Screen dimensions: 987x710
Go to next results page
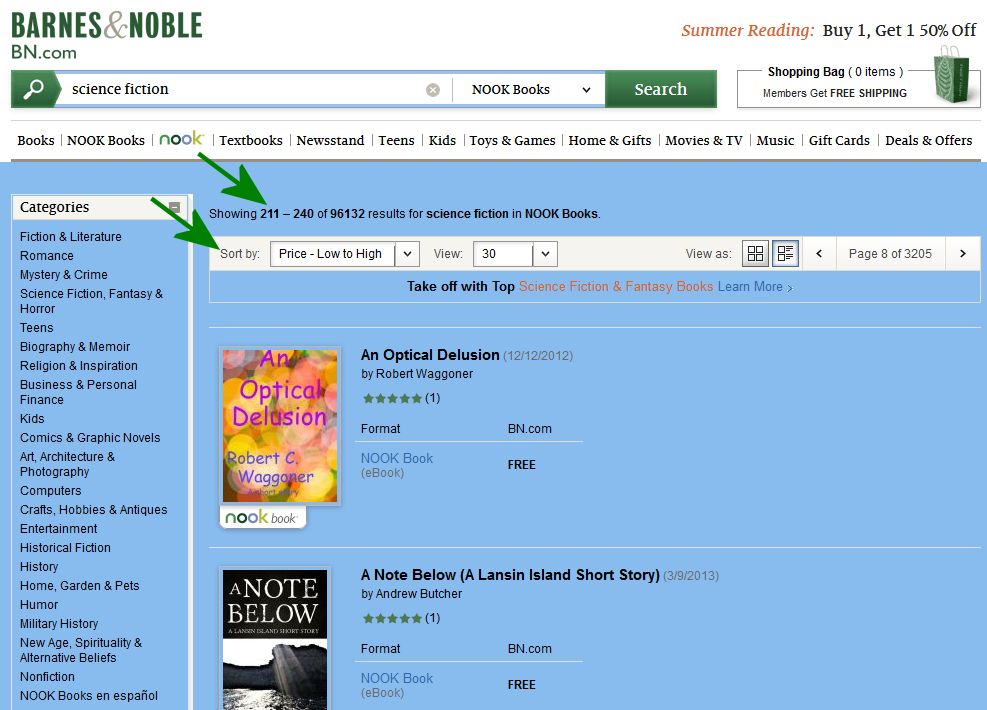pos(962,254)
